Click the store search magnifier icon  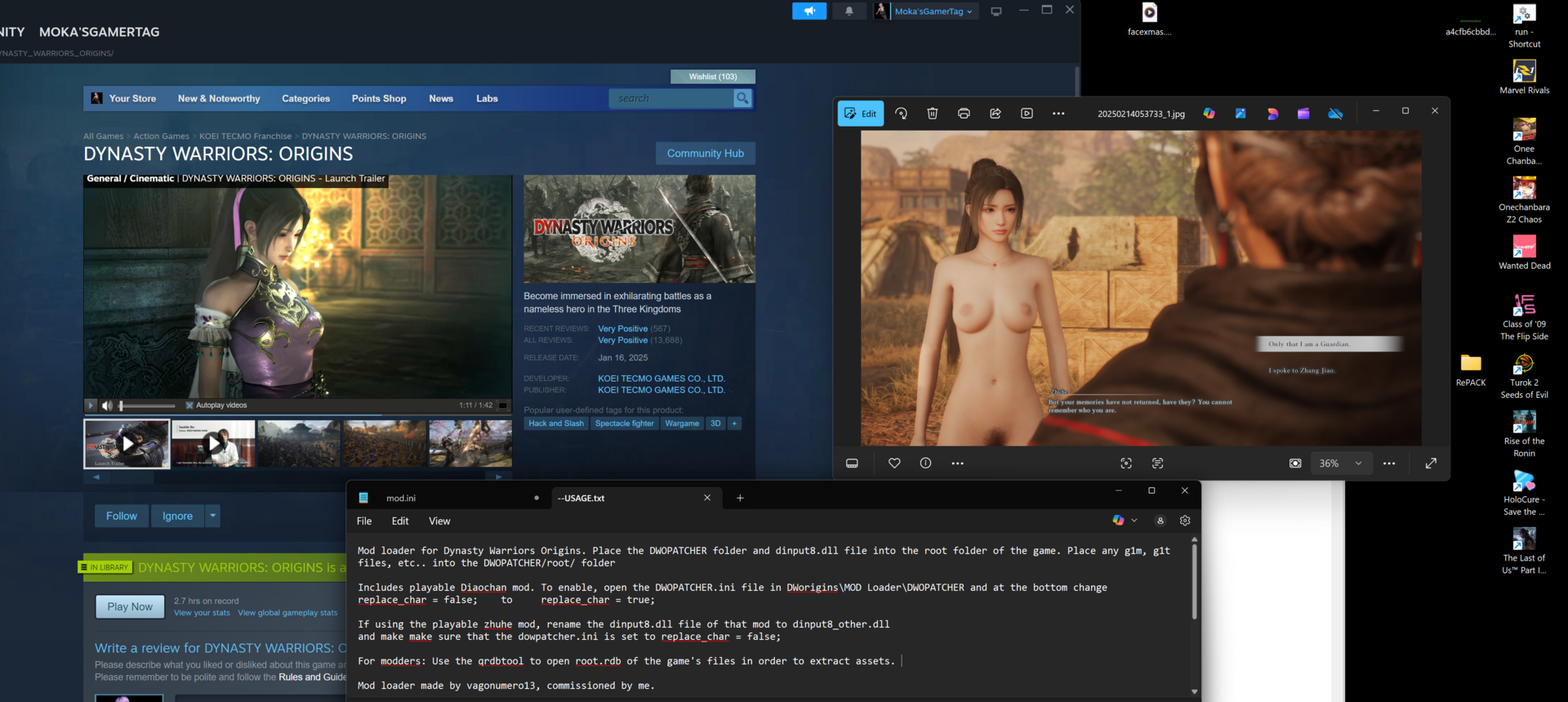click(742, 98)
